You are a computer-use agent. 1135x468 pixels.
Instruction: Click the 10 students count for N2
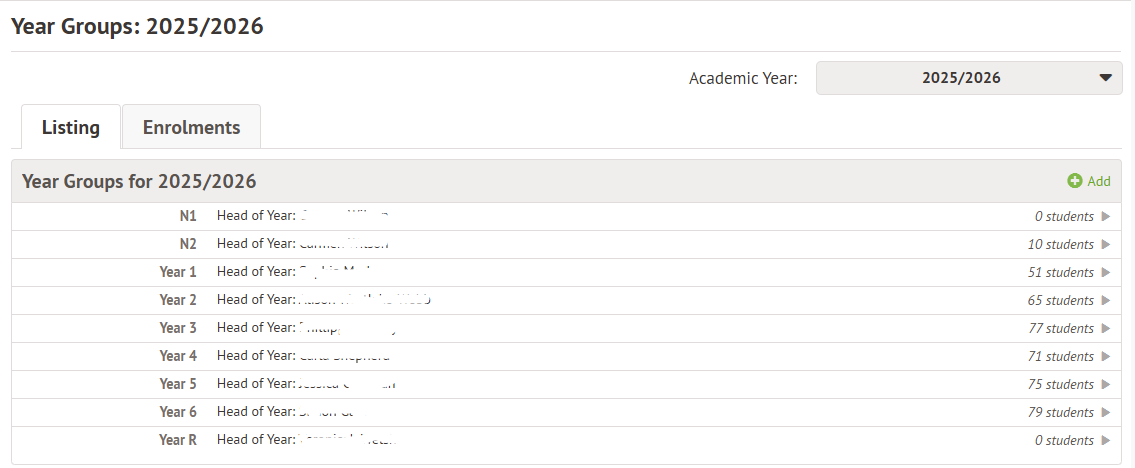click(1060, 244)
